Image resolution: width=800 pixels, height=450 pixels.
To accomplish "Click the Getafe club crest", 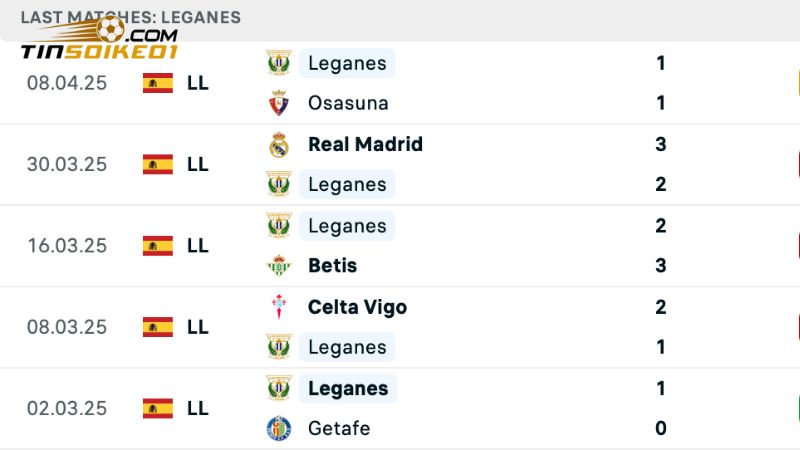I will (279, 429).
